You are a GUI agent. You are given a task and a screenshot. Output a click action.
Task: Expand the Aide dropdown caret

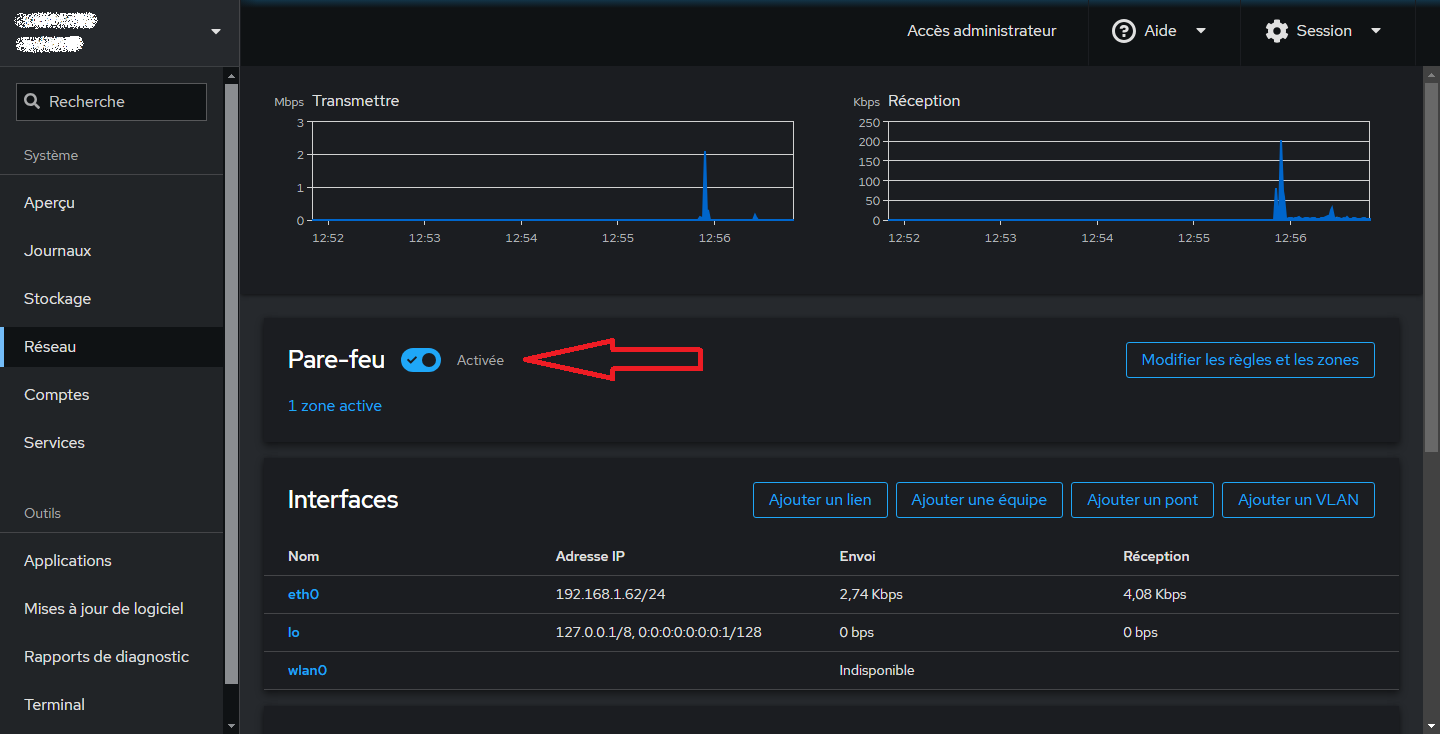point(1201,31)
